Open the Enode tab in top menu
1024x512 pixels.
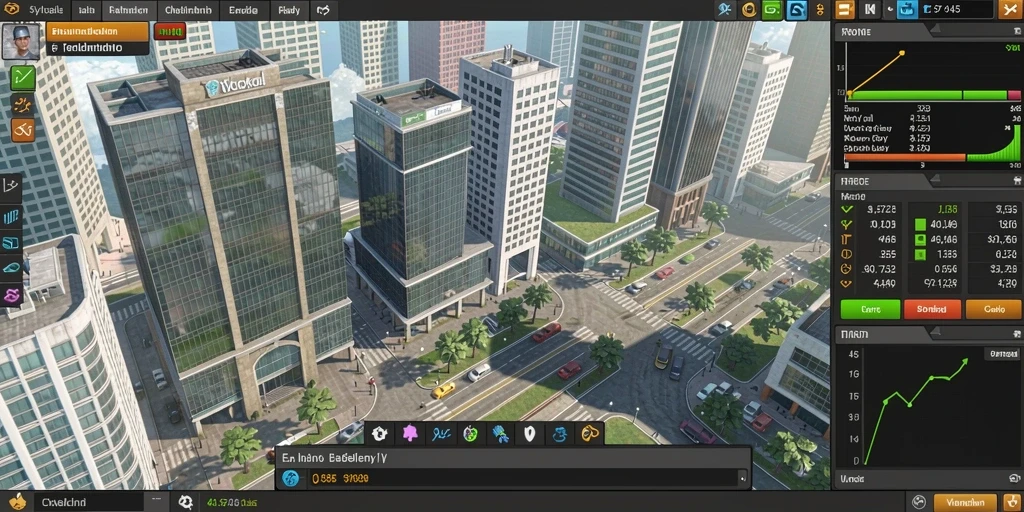tap(243, 10)
